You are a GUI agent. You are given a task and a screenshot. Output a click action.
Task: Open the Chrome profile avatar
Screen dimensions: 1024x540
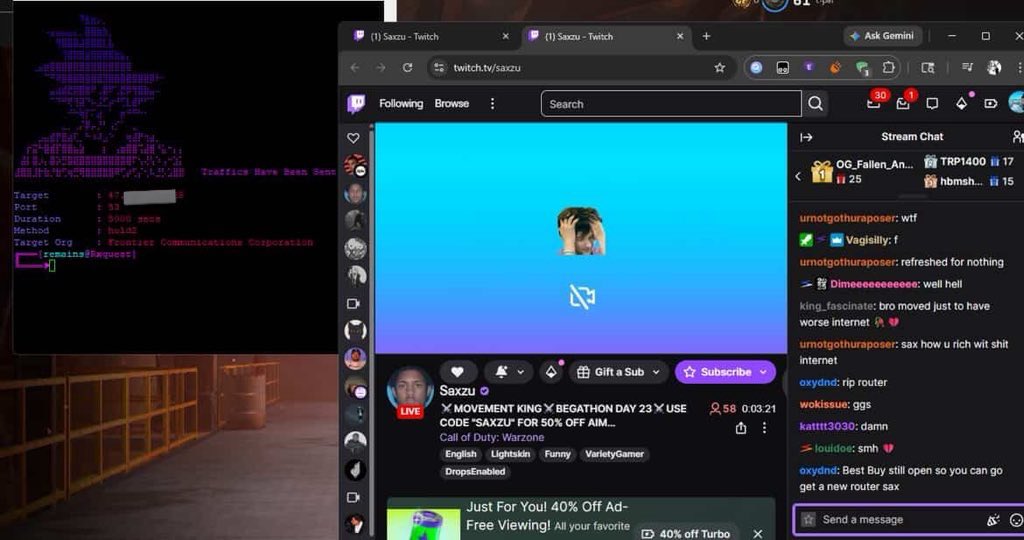(x=994, y=67)
